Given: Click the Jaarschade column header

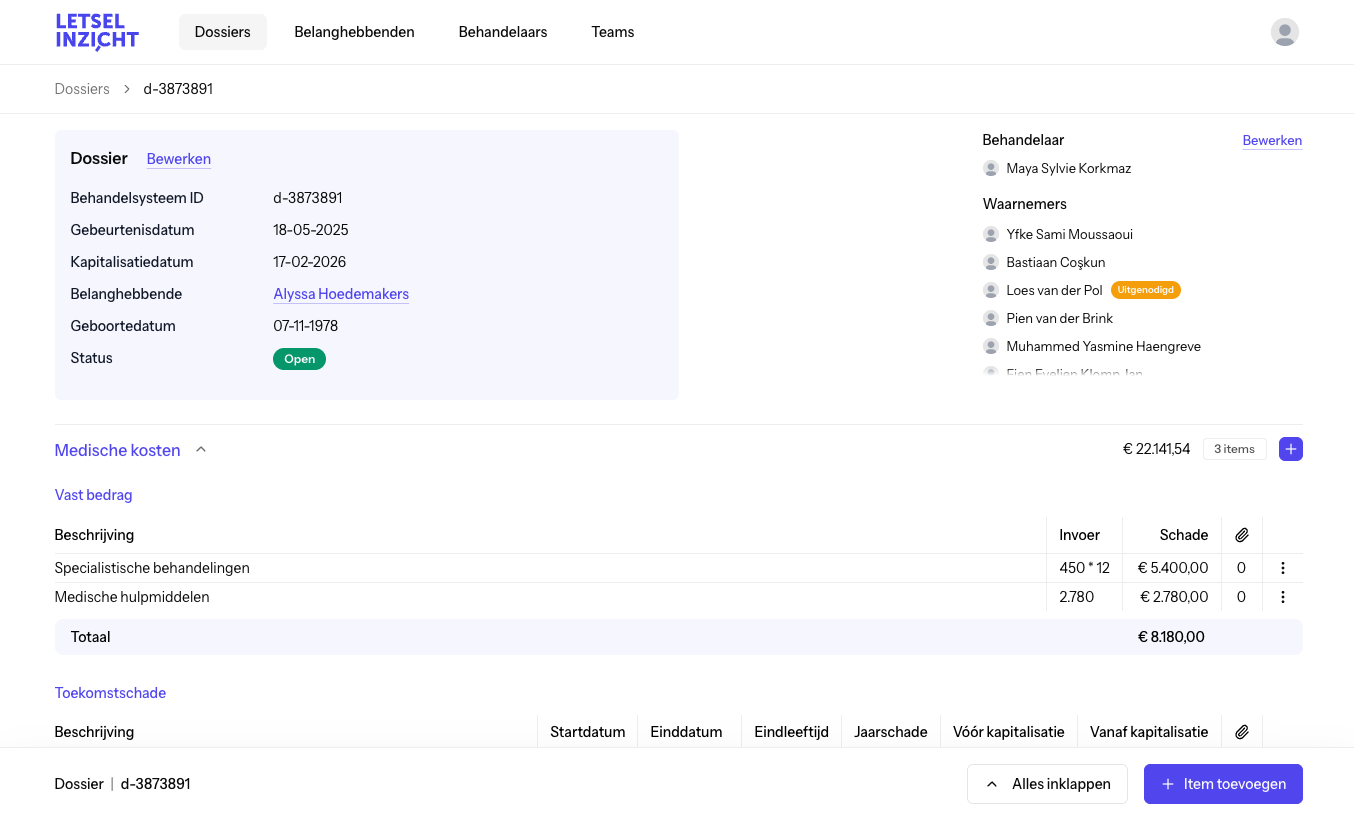Looking at the screenshot, I should click(890, 732).
